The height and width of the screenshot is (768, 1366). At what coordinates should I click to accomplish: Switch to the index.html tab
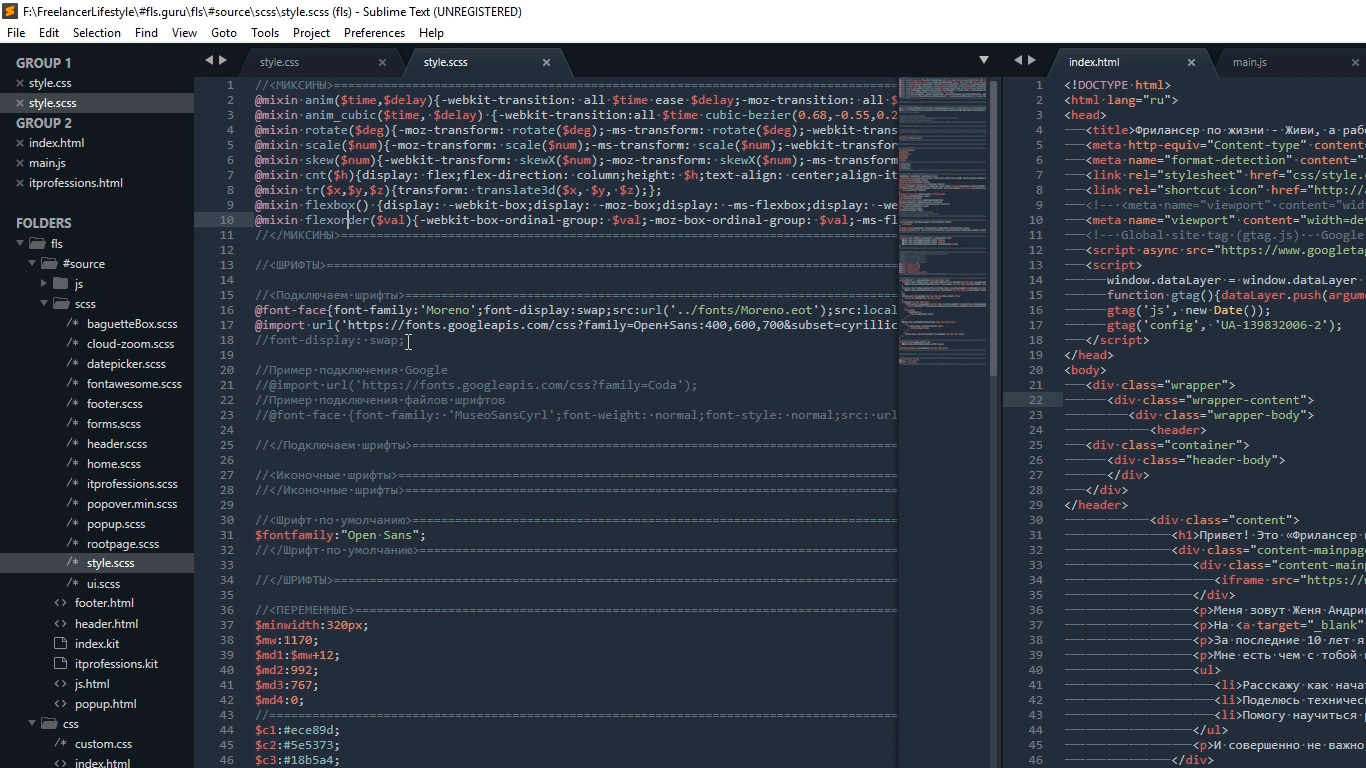click(1130, 62)
